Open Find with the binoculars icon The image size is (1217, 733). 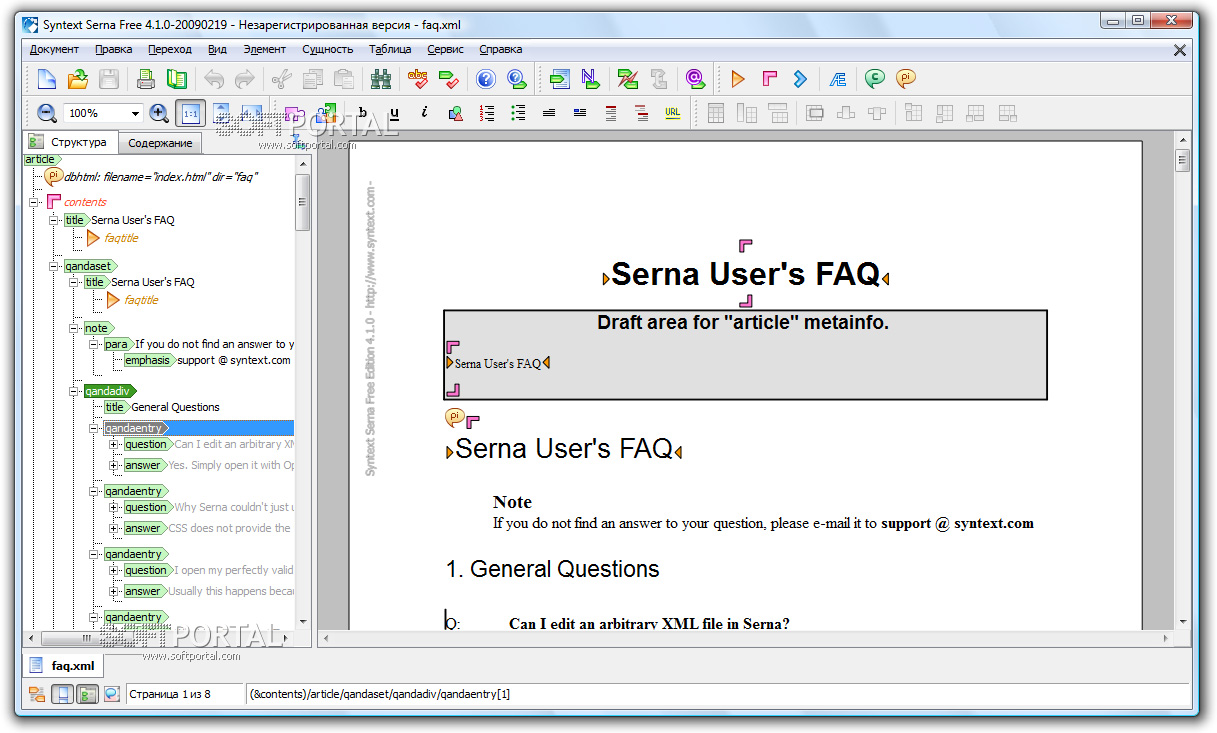point(381,79)
